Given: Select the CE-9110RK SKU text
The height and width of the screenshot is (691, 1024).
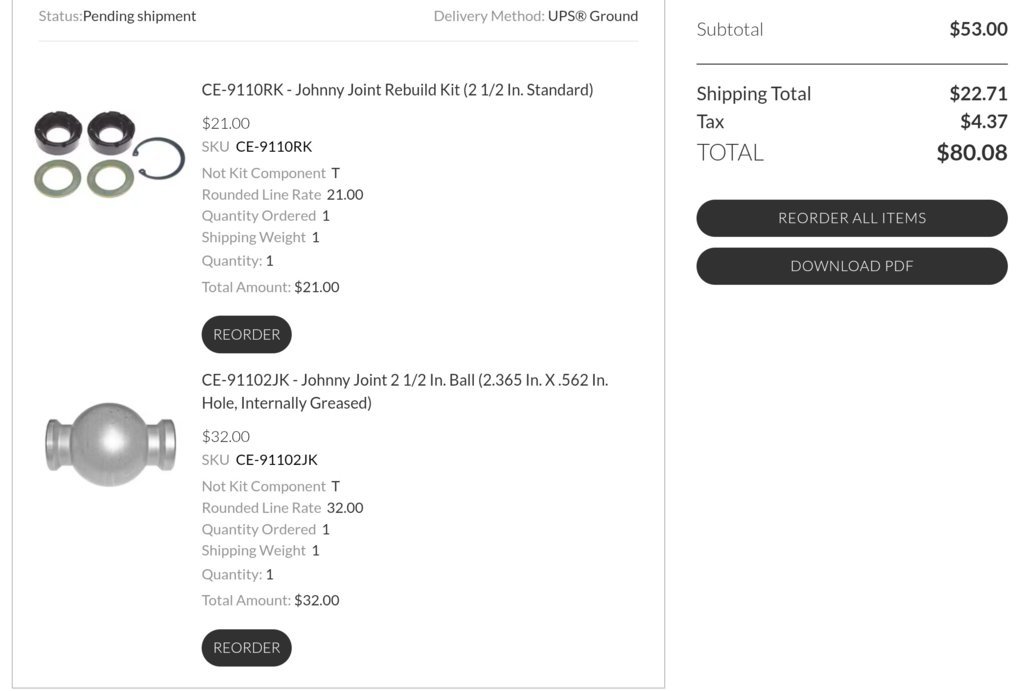Looking at the screenshot, I should pyautogui.click(x=274, y=146).
